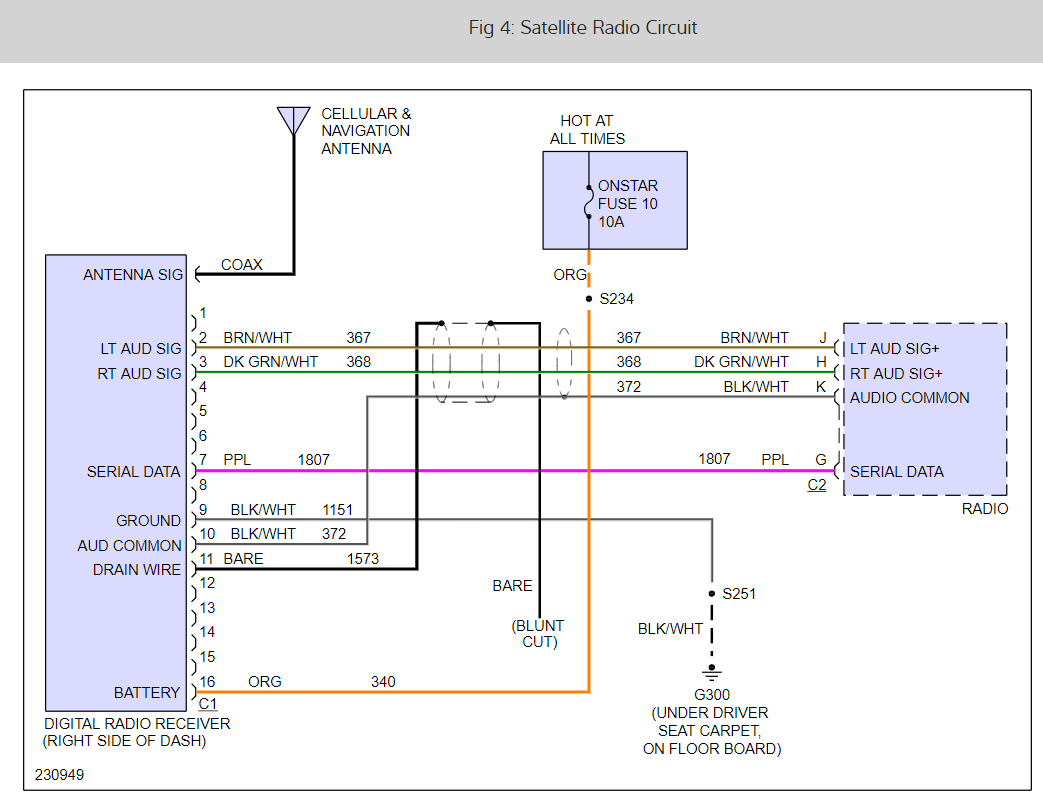Click the ONSTAR FUSE 10 symbol
The width and height of the screenshot is (1043, 800).
click(x=590, y=203)
